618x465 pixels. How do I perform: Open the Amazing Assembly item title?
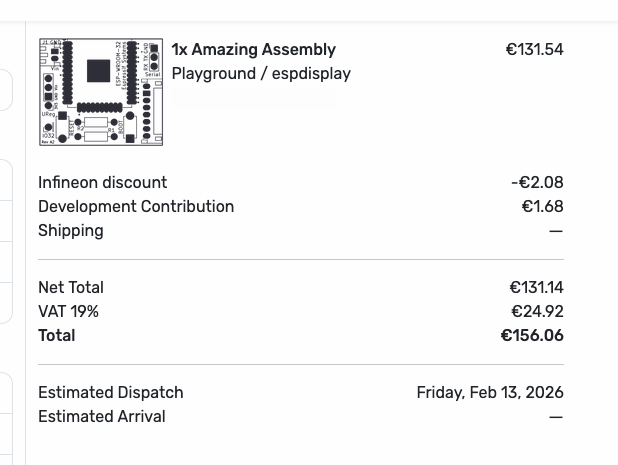pos(254,50)
